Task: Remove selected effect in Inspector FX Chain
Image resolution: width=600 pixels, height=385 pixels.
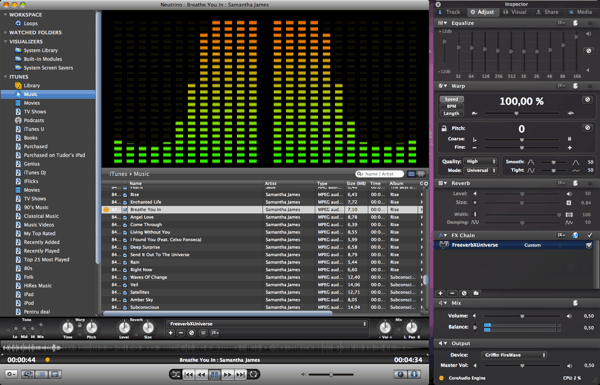Action: click(x=452, y=293)
